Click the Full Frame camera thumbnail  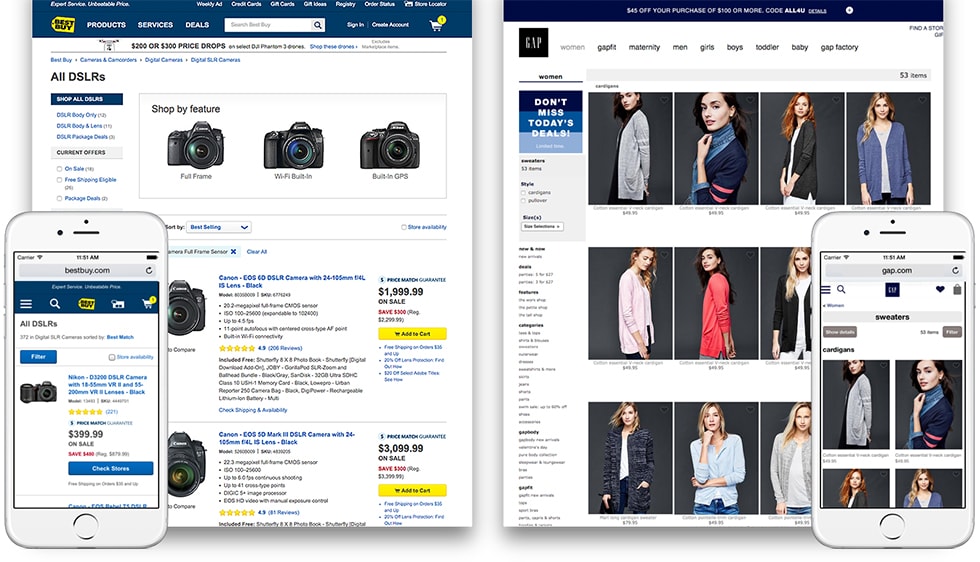(x=196, y=145)
